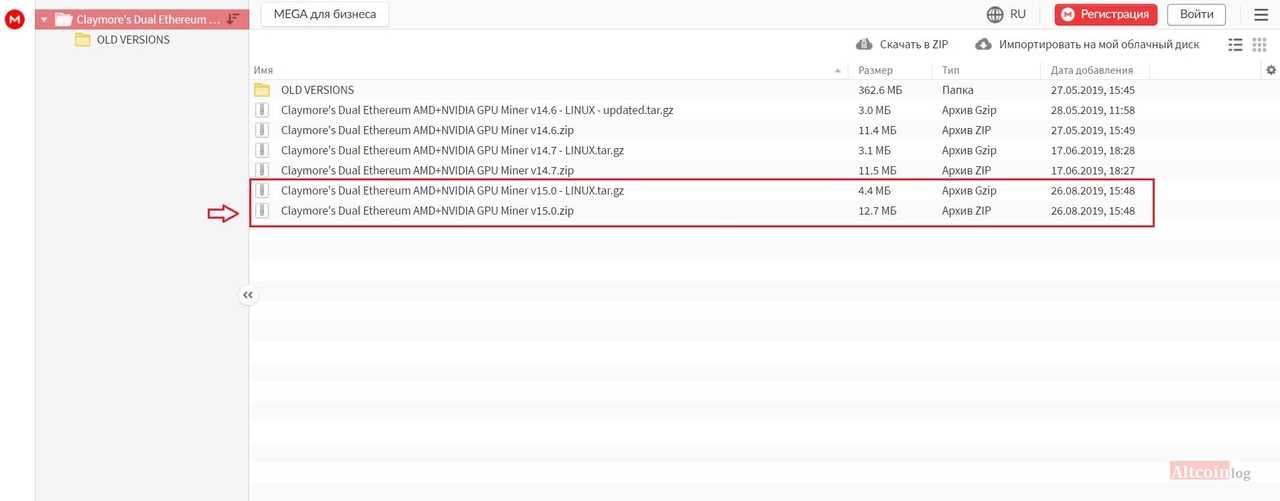Open the column settings gear icon
Image resolution: width=1280 pixels, height=501 pixels.
point(1271,70)
